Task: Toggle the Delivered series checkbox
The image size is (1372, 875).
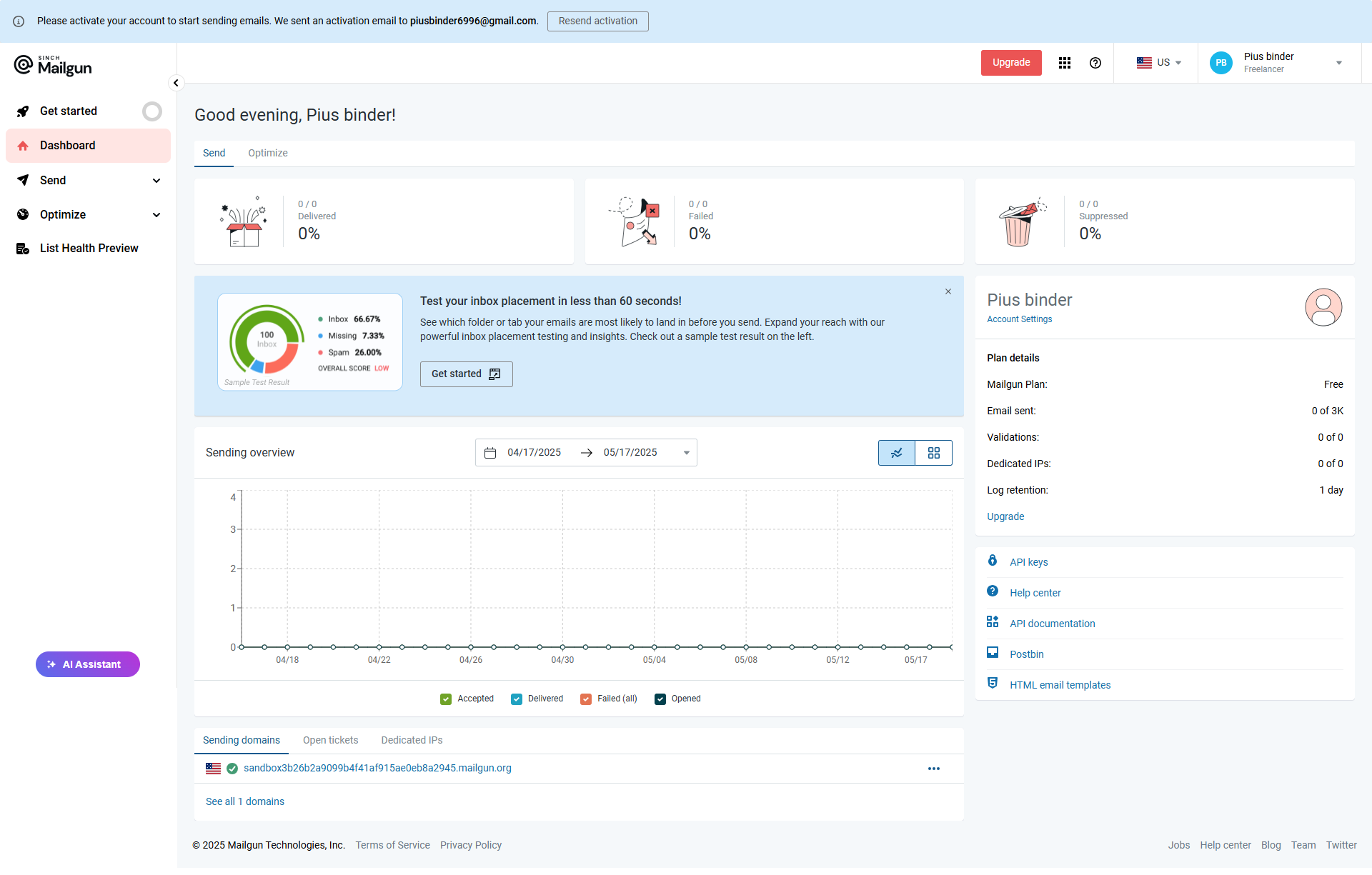Action: [x=517, y=699]
